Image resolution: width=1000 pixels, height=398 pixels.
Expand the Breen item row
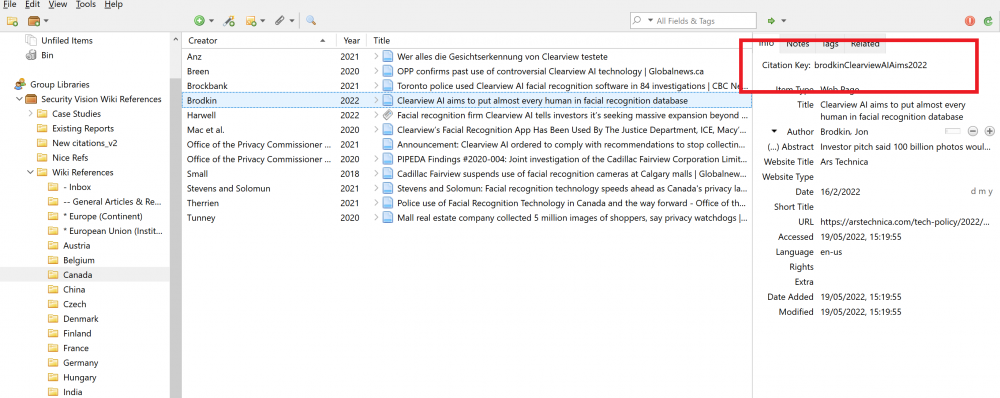tap(376, 71)
